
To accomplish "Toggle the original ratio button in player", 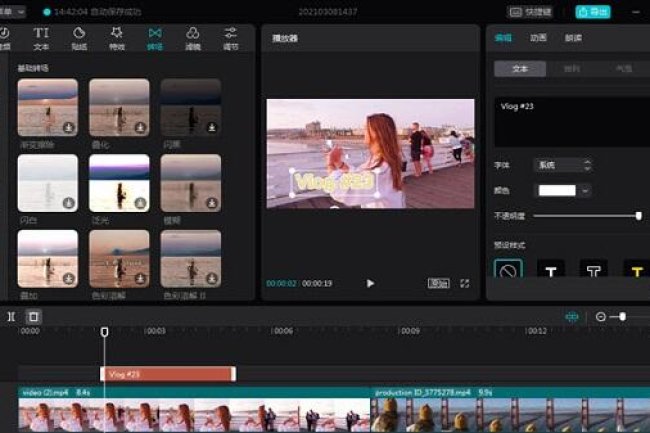I will click(x=438, y=283).
